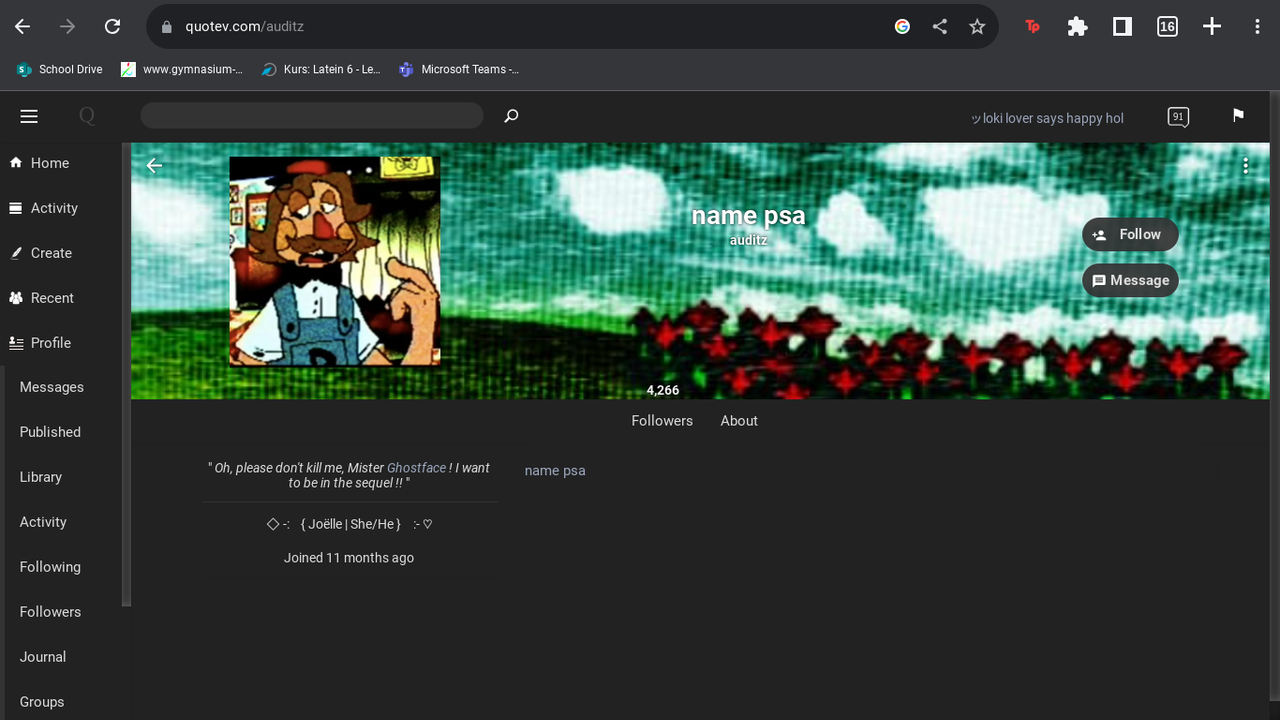Open the Ghostface link in quote

416,468
